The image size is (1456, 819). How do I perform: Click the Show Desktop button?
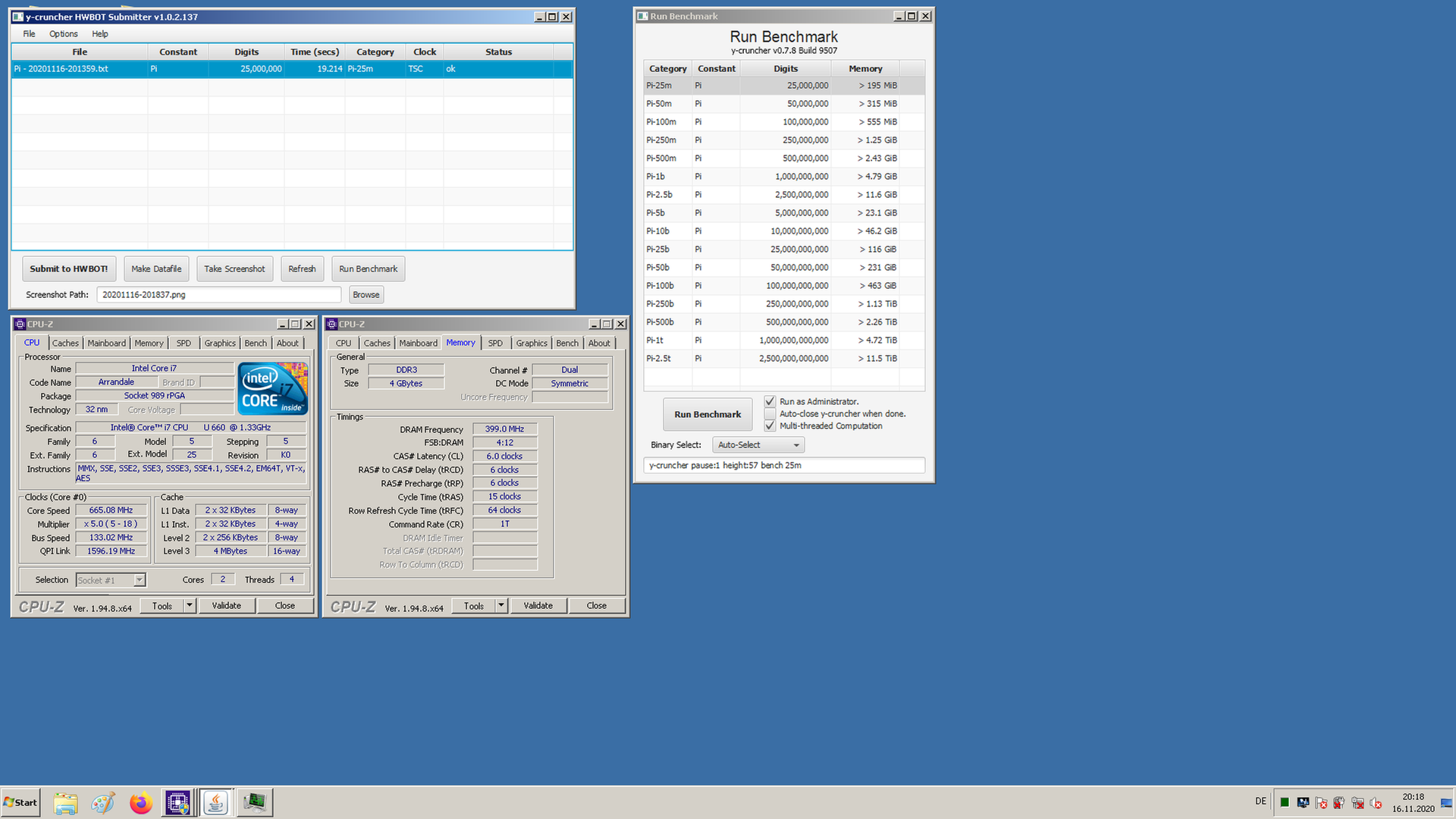click(1447, 802)
